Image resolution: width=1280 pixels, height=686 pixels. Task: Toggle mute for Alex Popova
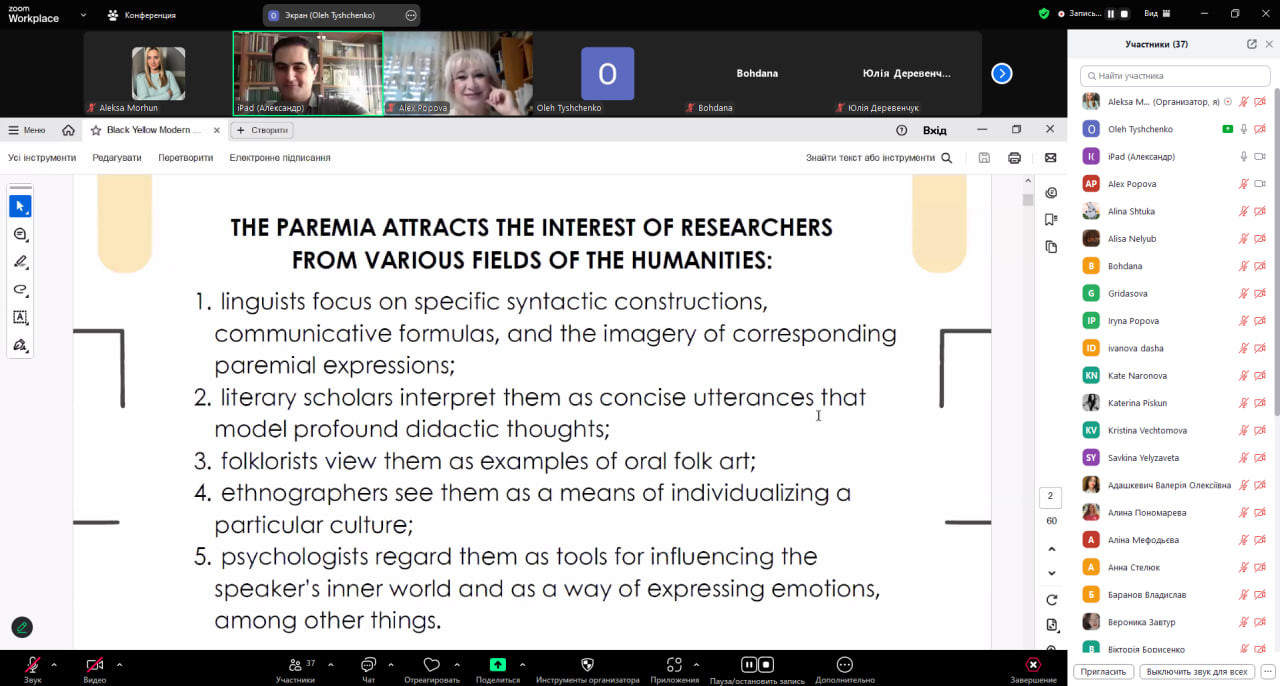(1243, 184)
